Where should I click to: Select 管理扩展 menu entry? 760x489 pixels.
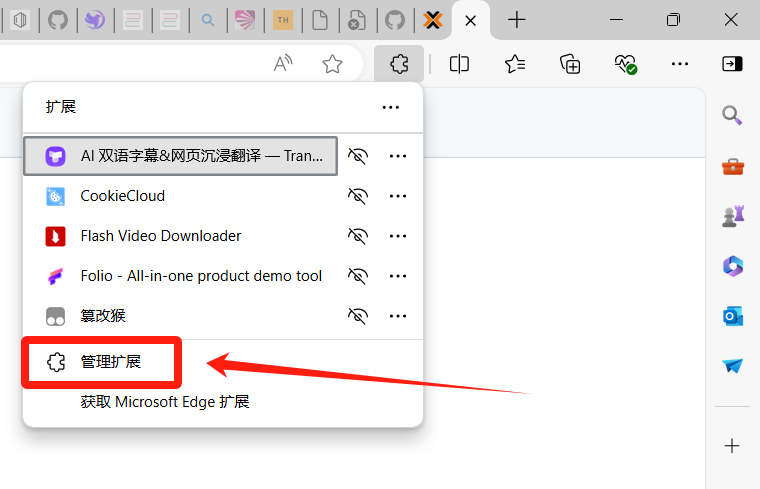pos(111,362)
